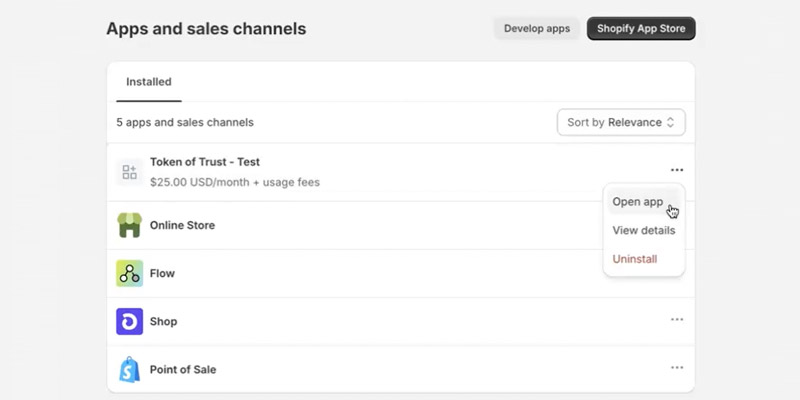Click the Point of Sale name
The image size is (800, 400).
pos(183,369)
